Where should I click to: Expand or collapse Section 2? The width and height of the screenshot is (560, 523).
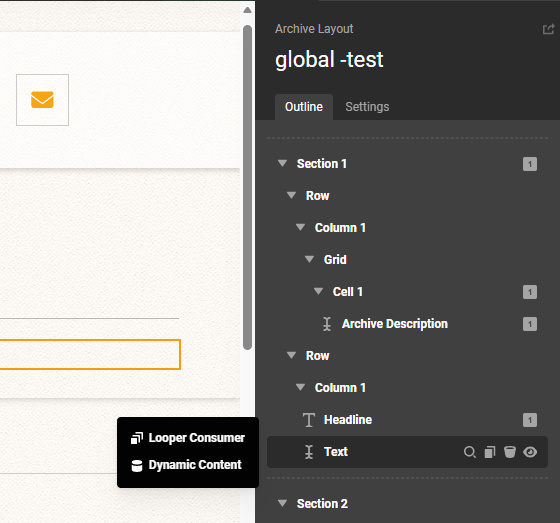click(x=282, y=503)
